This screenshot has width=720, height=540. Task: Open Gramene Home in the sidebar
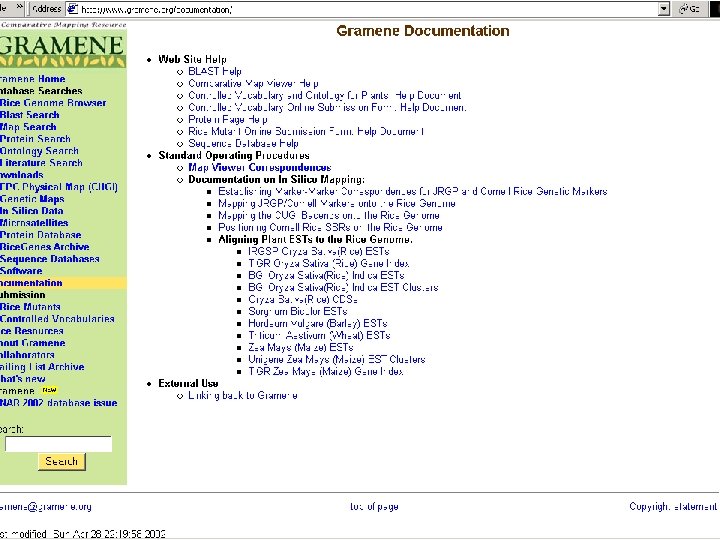coord(33,79)
